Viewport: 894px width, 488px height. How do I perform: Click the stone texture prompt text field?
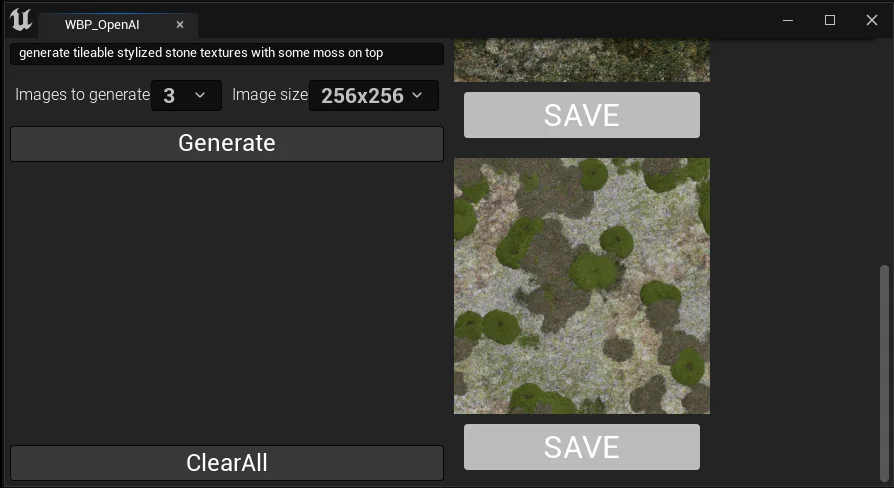(x=227, y=53)
